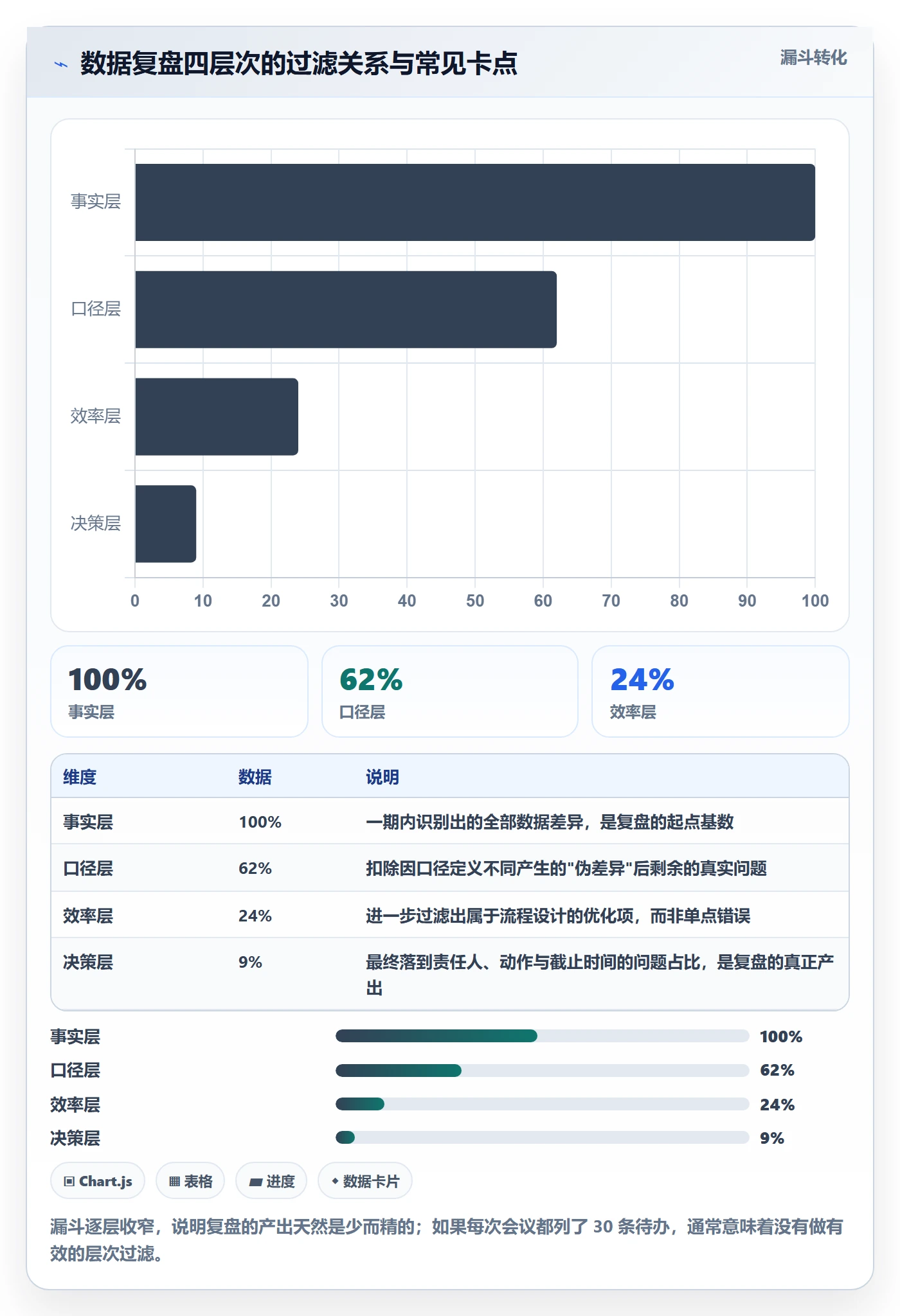Click the 事实层 label on the chart axis
Screen dimensions: 900x1316
coord(96,202)
